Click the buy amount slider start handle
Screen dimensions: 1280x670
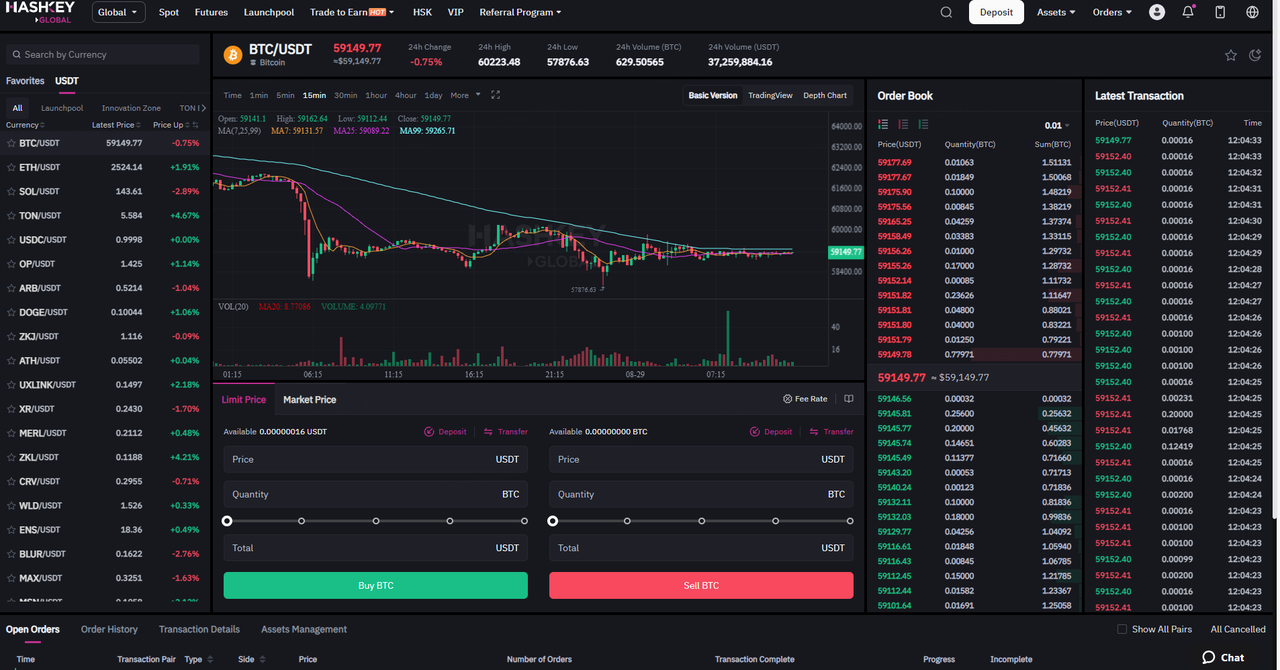coord(227,521)
